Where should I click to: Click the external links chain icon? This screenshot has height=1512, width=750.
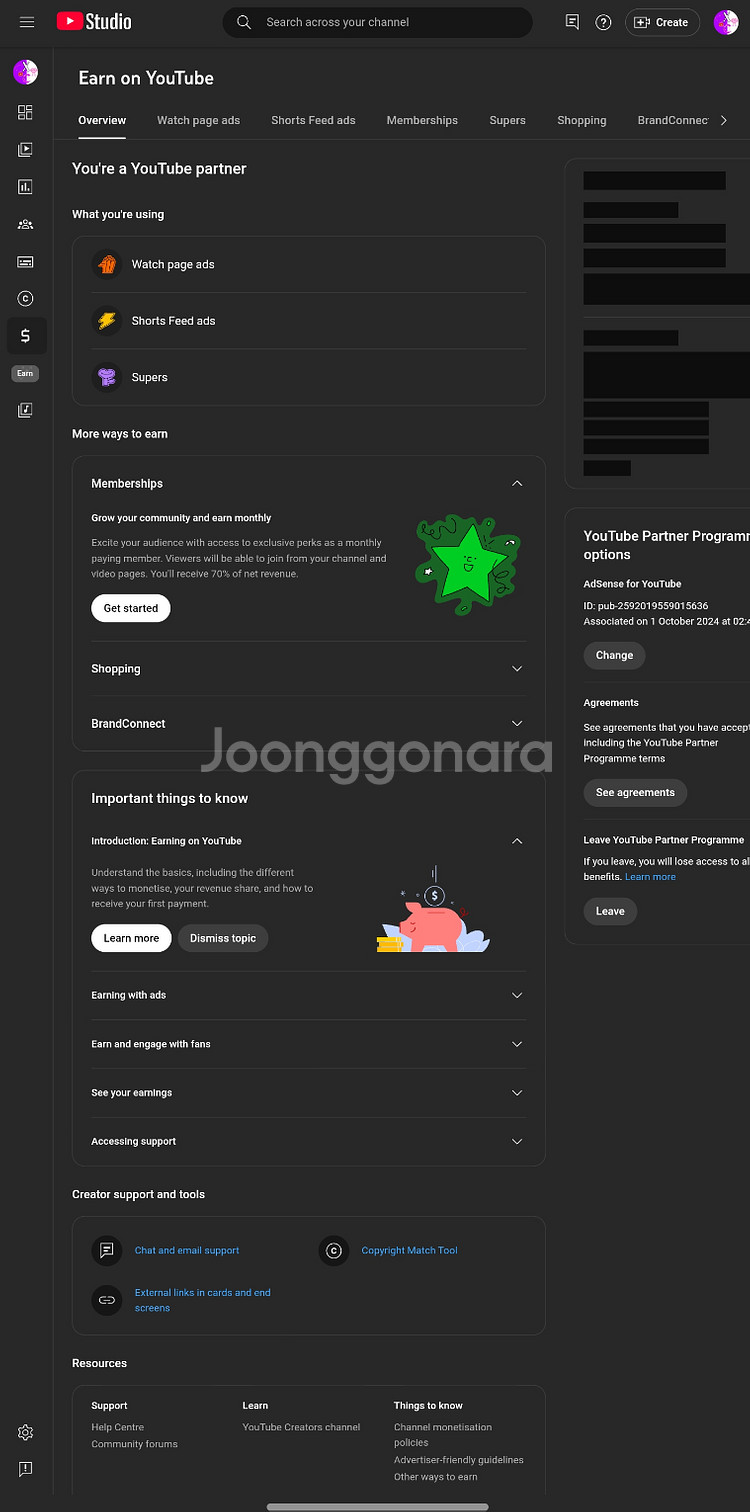106,1300
